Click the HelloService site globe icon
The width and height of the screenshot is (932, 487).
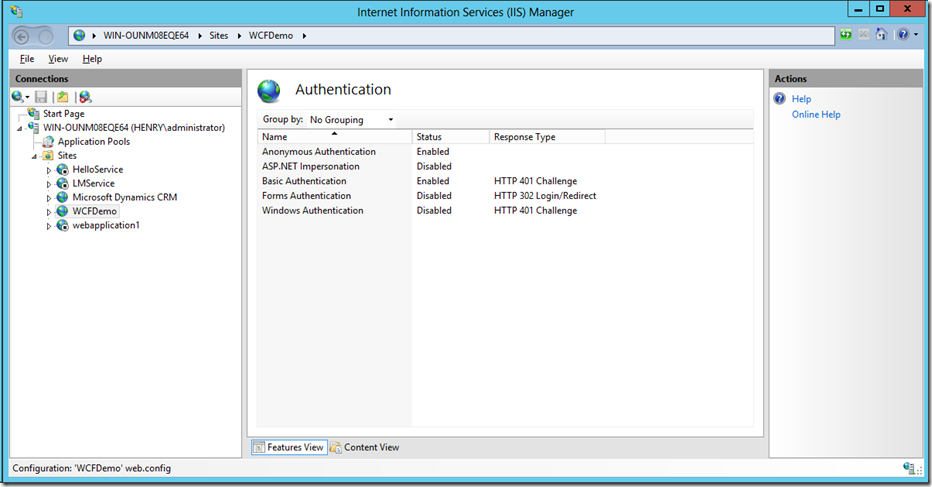tap(62, 169)
